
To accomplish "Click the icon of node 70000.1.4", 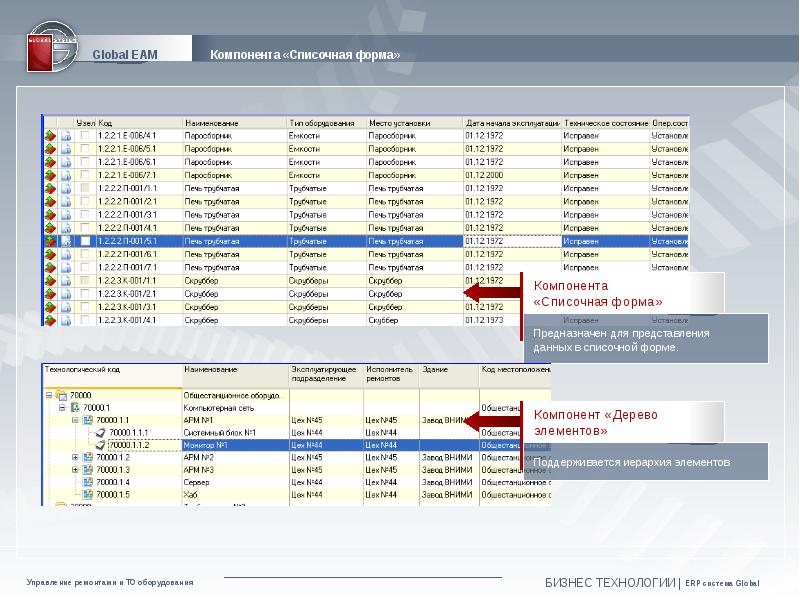I will tap(86, 482).
